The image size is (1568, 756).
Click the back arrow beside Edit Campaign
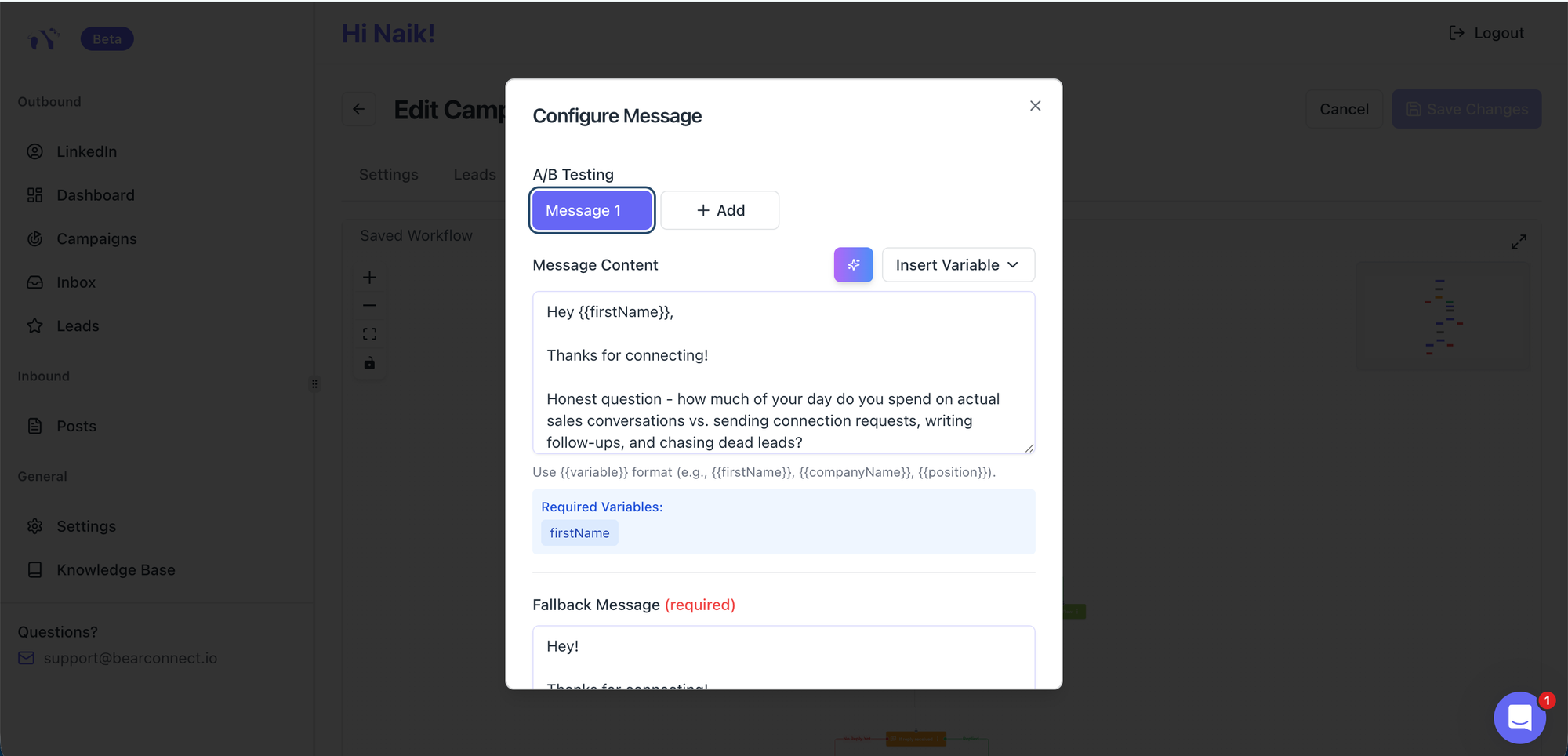click(359, 110)
